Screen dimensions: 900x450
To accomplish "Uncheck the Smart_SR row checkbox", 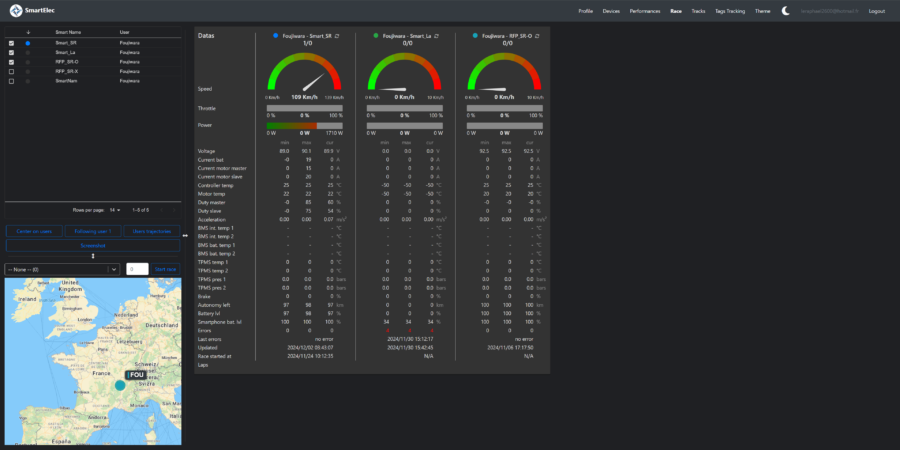I will [x=11, y=43].
